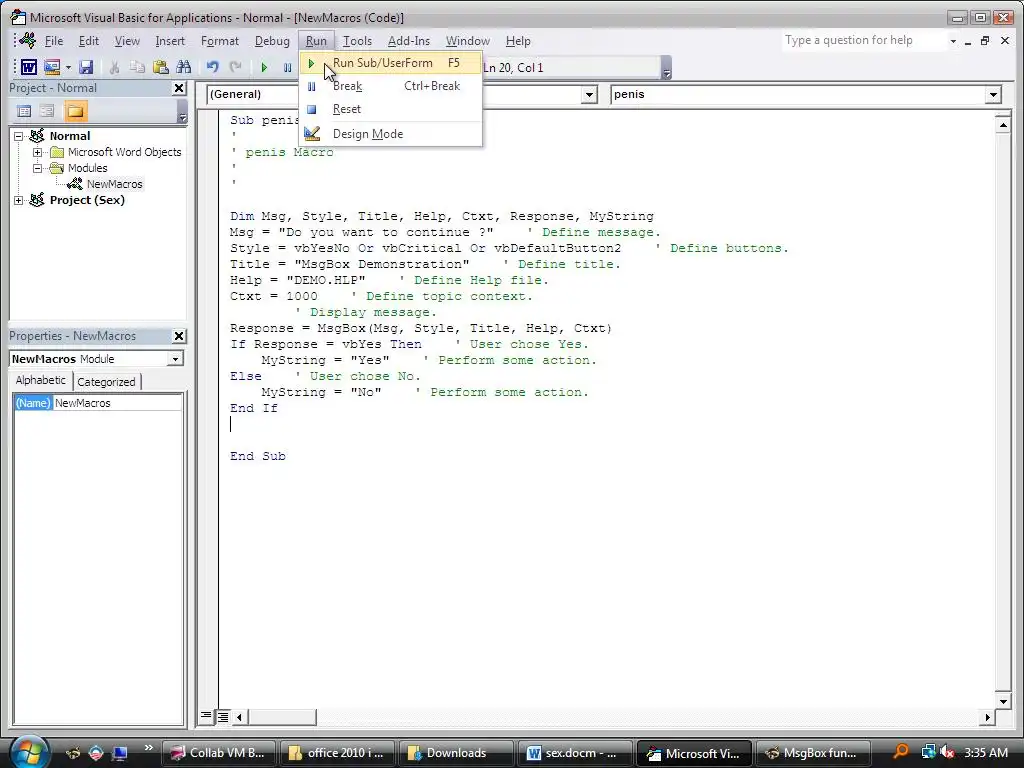Click the View Microsoft Word toolbar icon
Image resolution: width=1024 pixels, height=768 pixels.
[29, 67]
